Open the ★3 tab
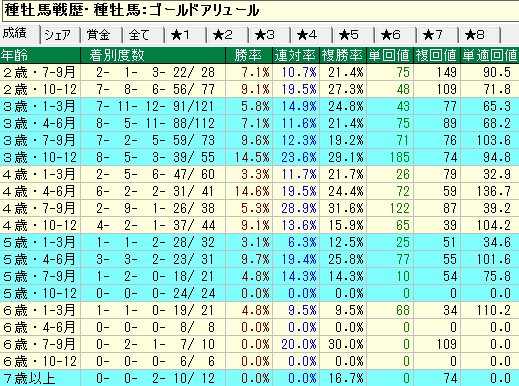 pyautogui.click(x=270, y=35)
